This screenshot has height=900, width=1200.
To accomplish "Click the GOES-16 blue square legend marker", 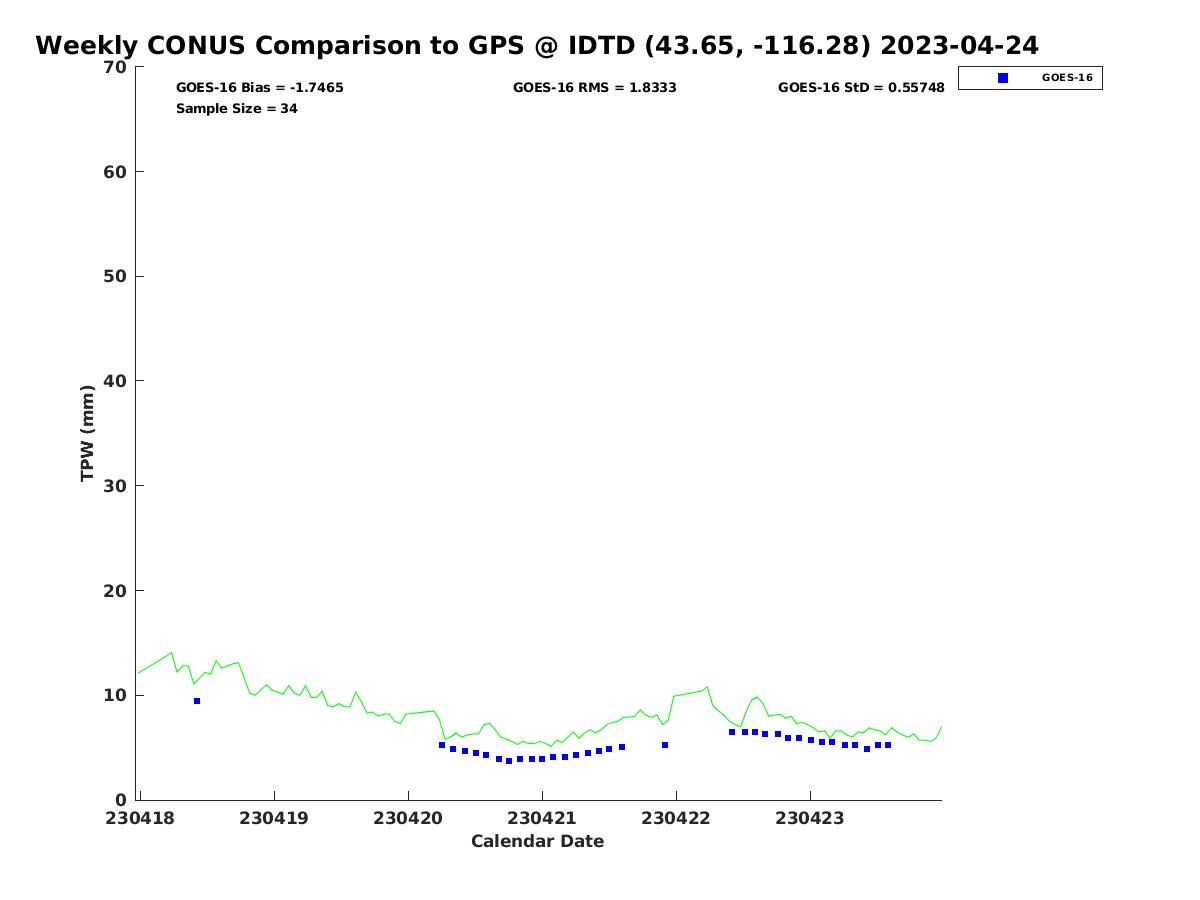I will click(x=1003, y=78).
